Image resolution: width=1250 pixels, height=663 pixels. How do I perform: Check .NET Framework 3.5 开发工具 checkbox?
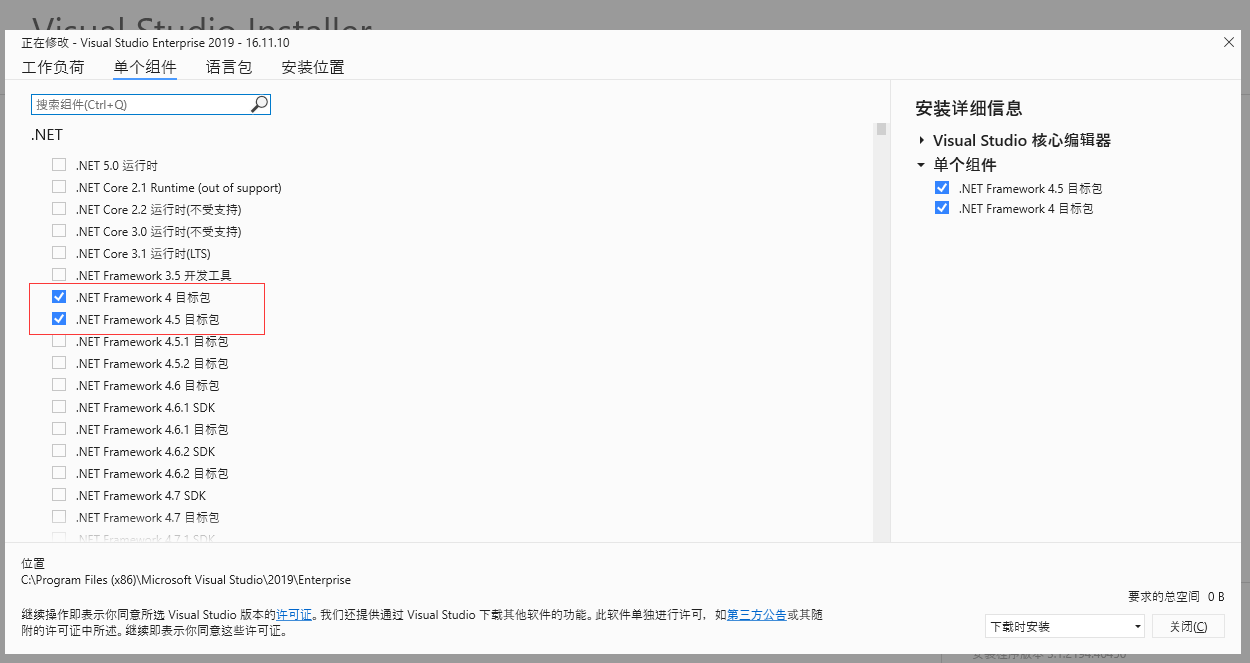[x=59, y=275]
